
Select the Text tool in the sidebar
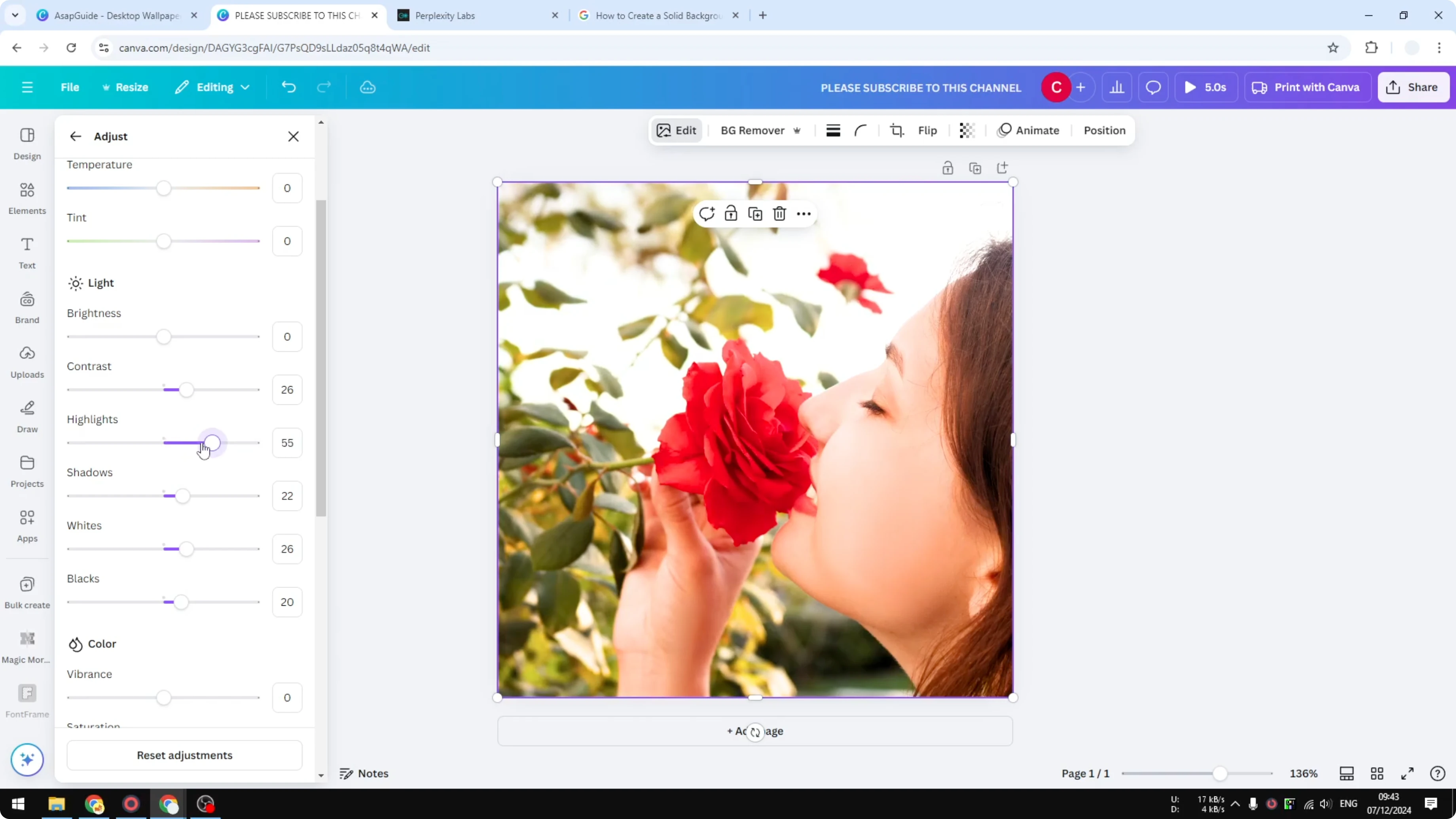click(x=27, y=252)
